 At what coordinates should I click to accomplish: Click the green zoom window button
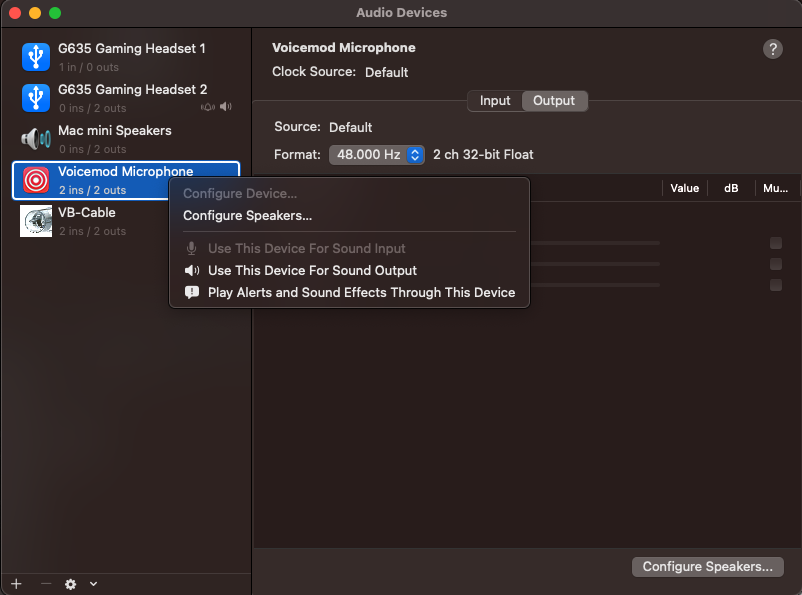(55, 13)
